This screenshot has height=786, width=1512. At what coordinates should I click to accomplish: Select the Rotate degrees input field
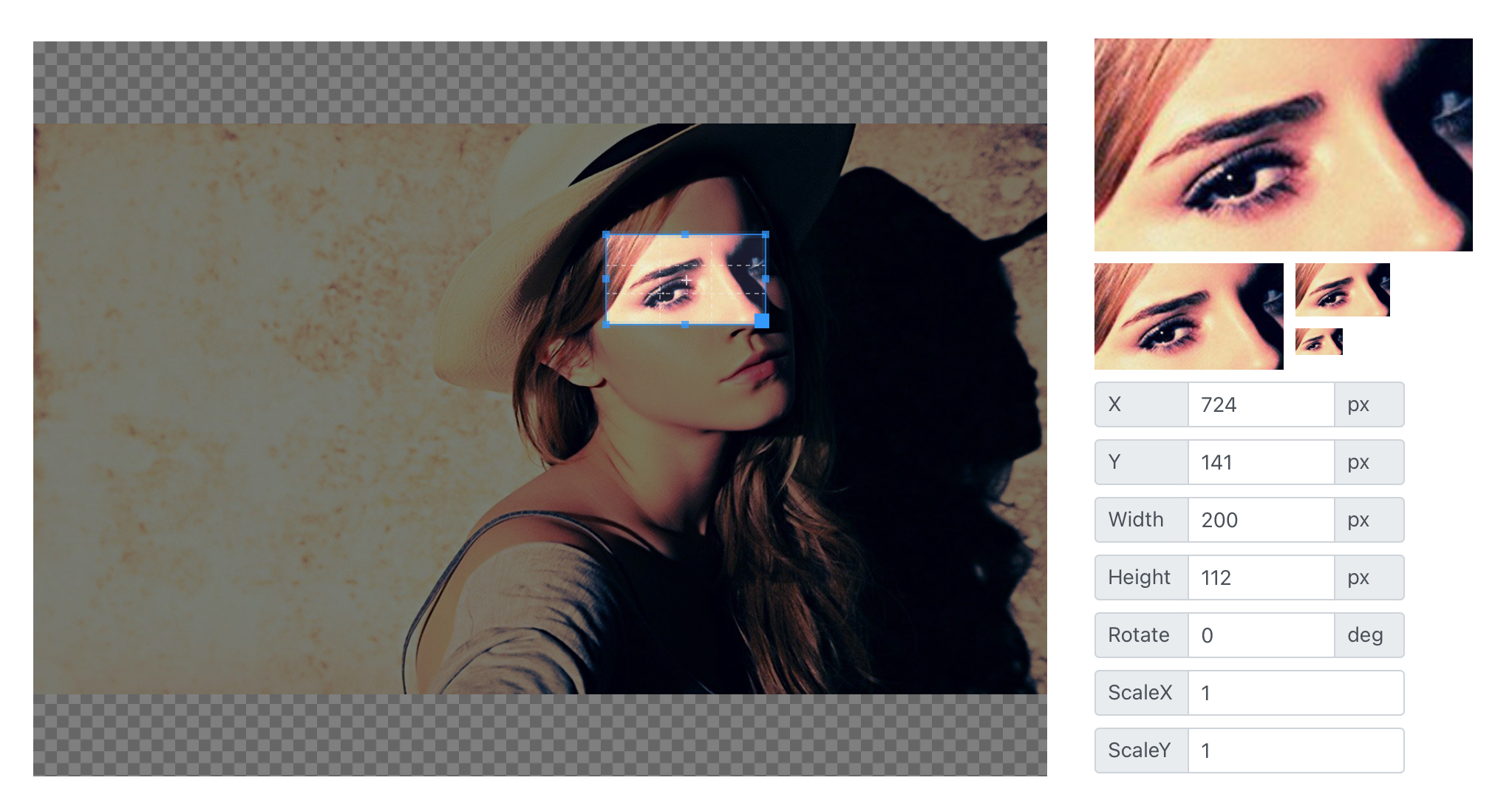coord(1261,635)
